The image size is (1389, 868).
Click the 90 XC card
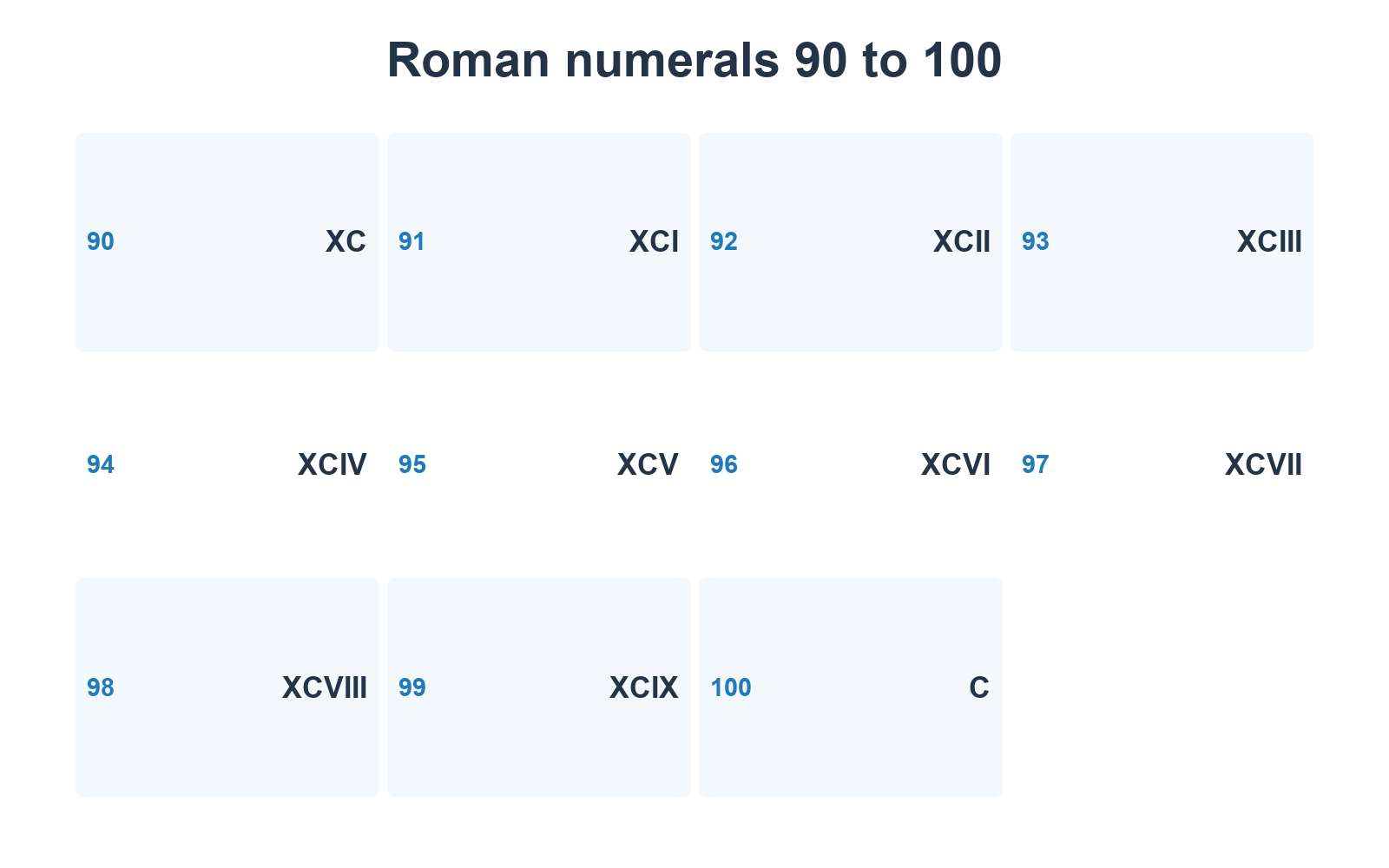227,242
